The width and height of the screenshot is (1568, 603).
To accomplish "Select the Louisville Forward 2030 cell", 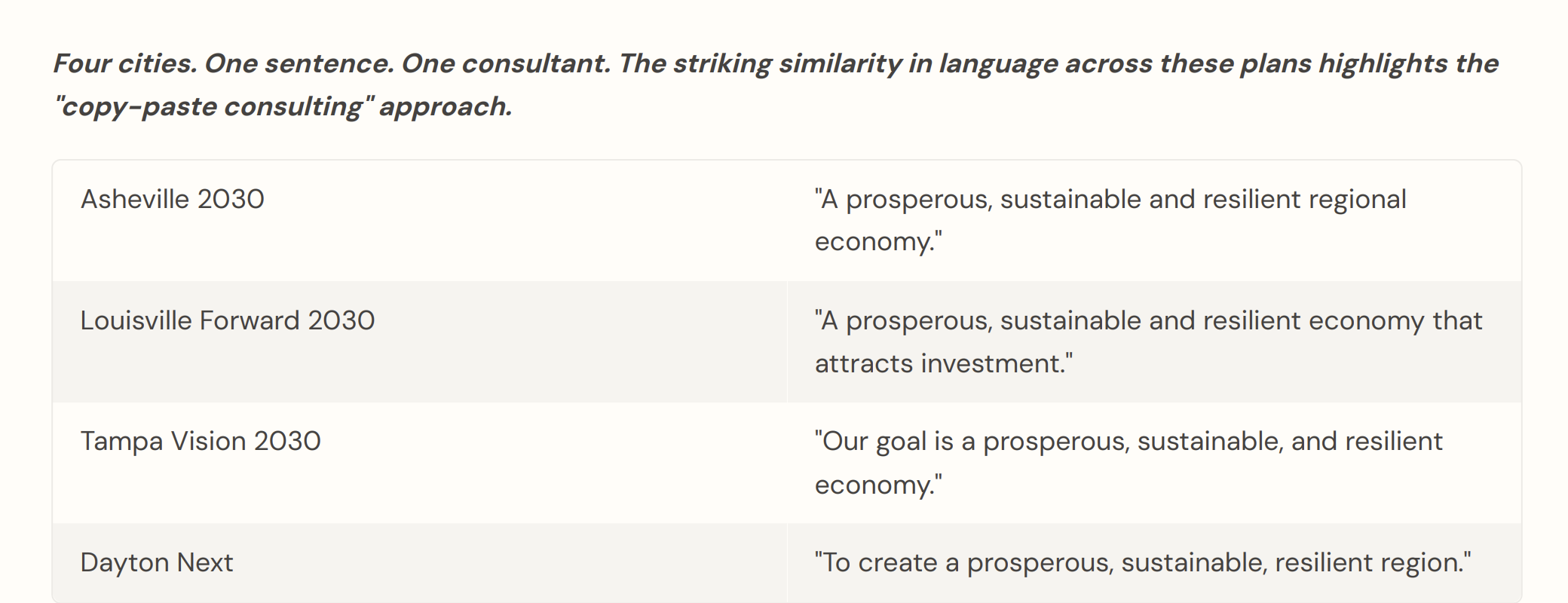I will (420, 341).
